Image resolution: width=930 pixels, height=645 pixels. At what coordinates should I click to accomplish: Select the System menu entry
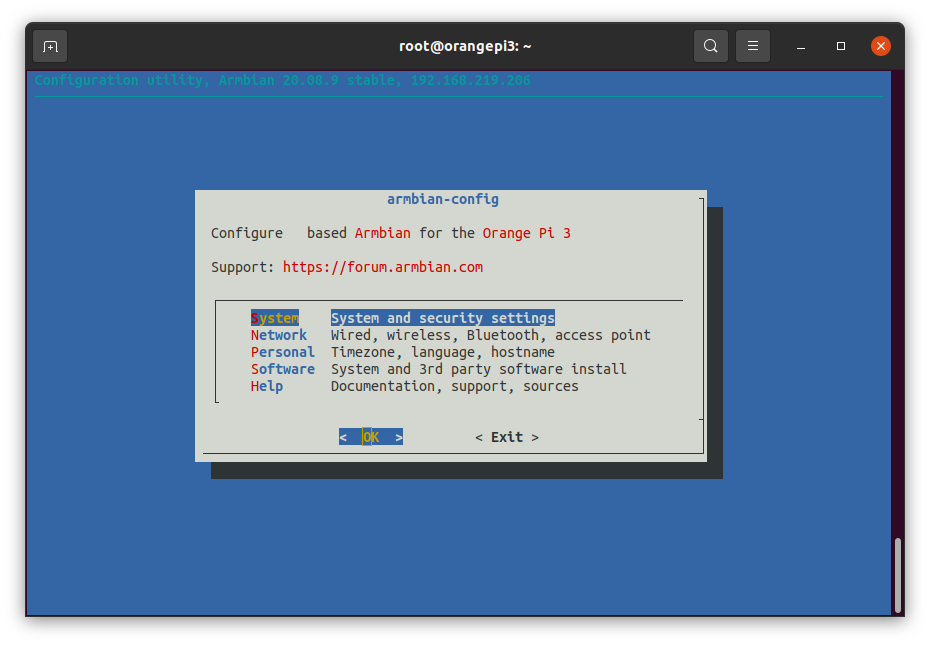(x=275, y=318)
